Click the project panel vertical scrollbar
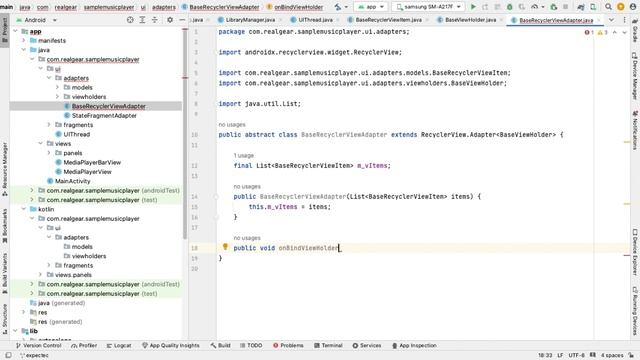Viewport: 640px width, 360px height. (185, 135)
